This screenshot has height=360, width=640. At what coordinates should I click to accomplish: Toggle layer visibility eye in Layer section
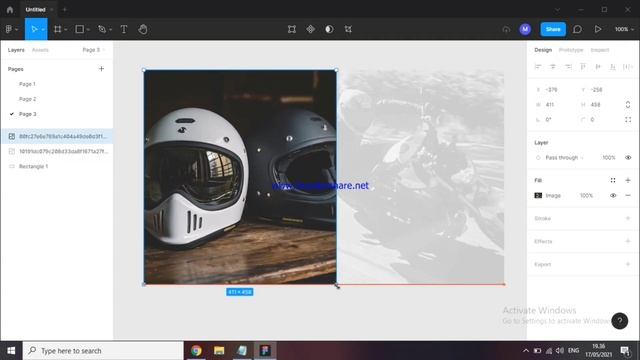[628, 158]
